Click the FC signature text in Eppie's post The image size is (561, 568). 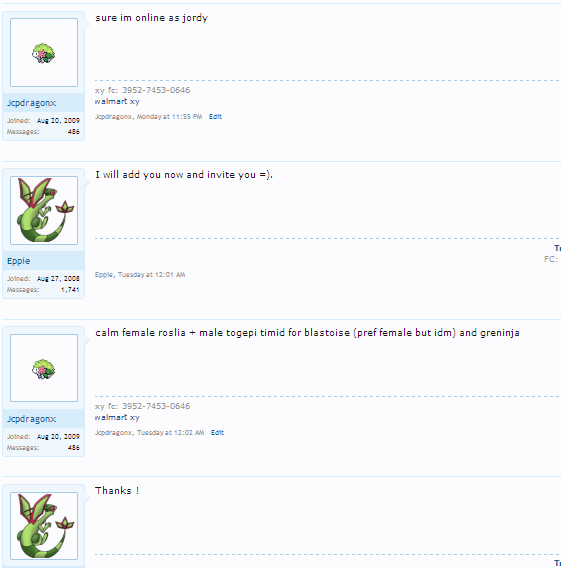tap(552, 259)
